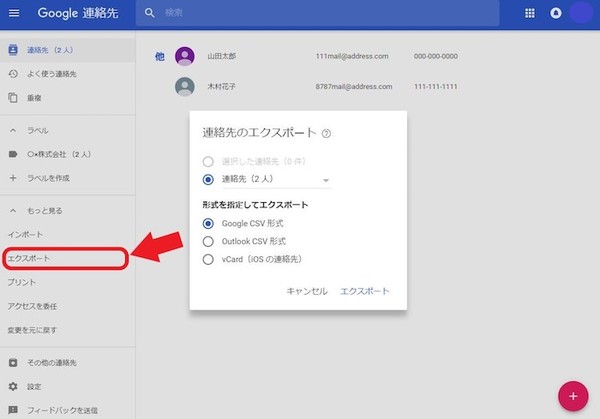Open 設定 gear in sidebar
Screen dimensions: 600x419
coord(13,386)
